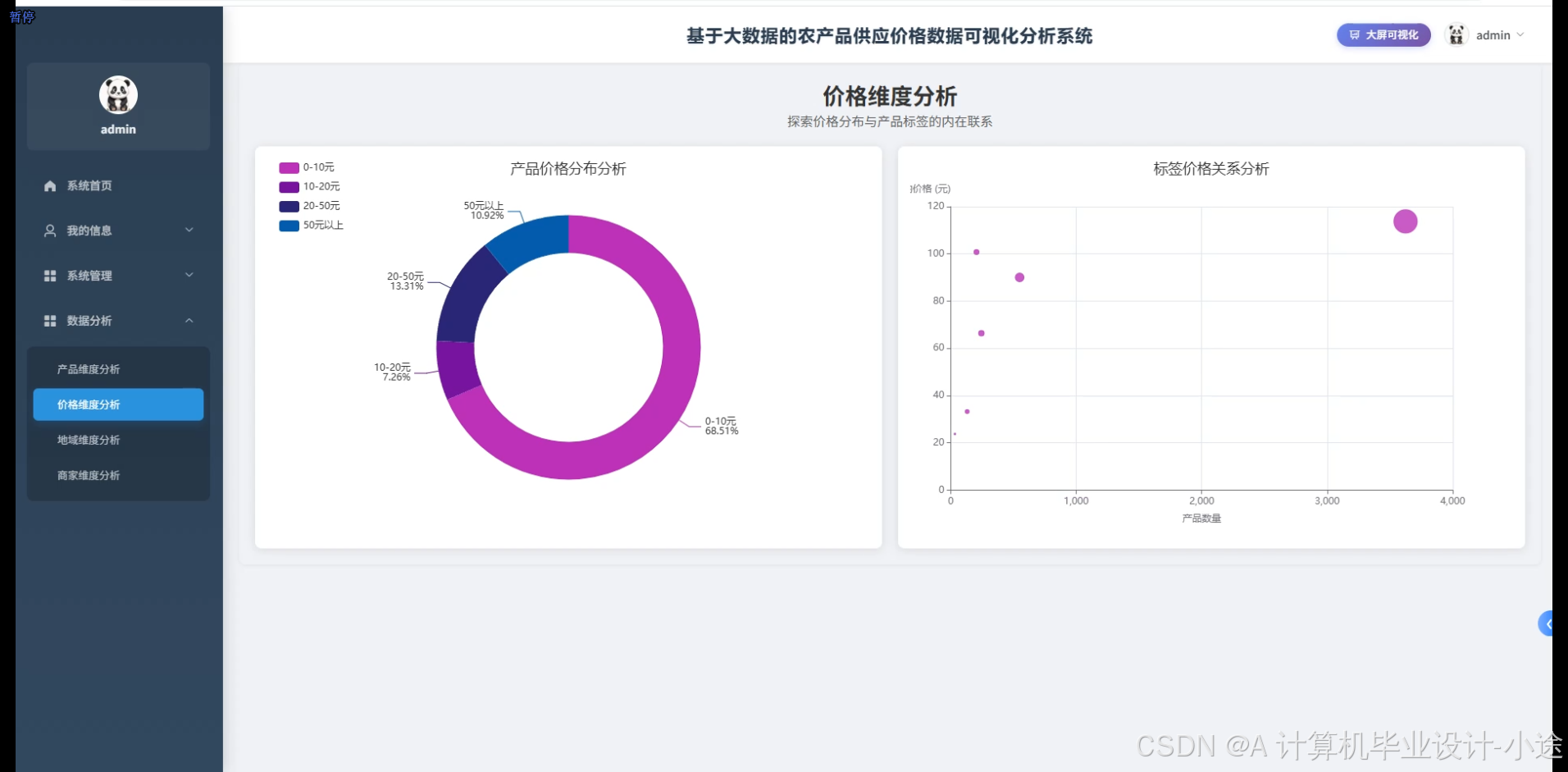Click the small panda avatar in the header
This screenshot has width=1568, height=772.
pos(1456,35)
